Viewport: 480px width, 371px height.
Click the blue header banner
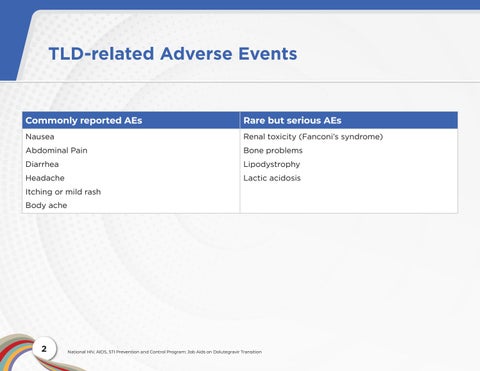pyautogui.click(x=240, y=5)
